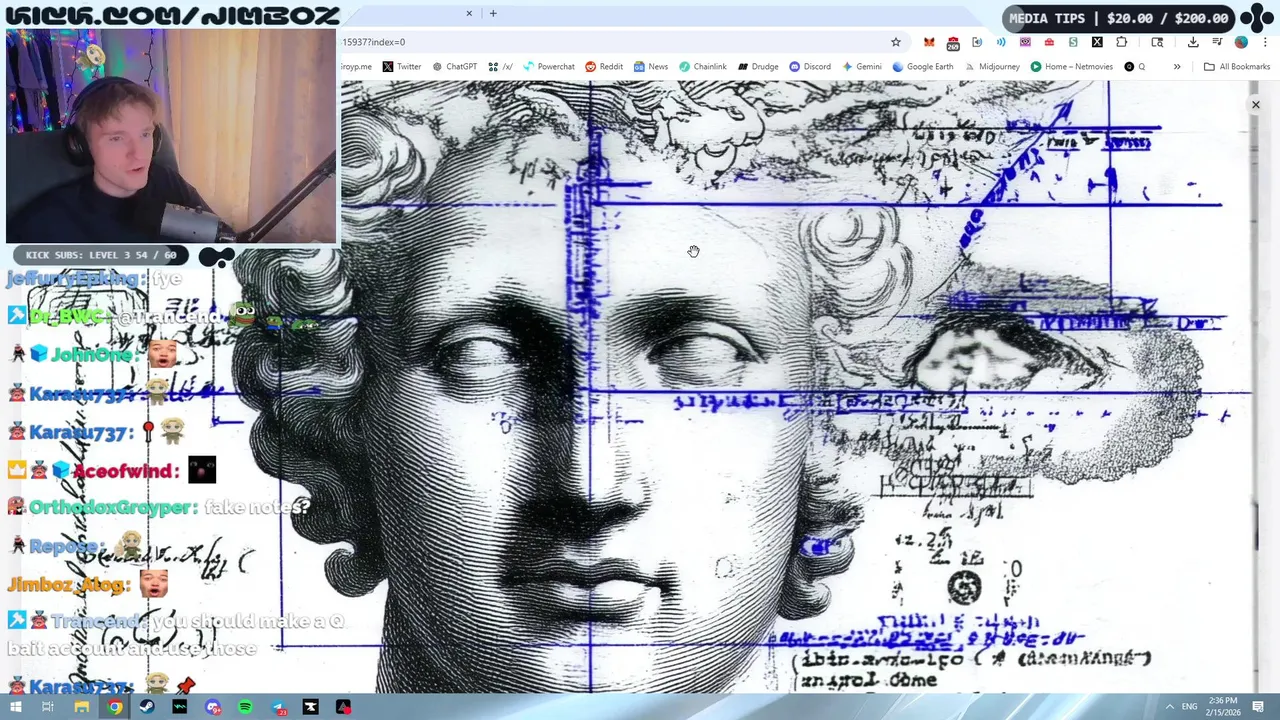1280x720 pixels.
Task: Expand the hidden bookmarks overflow chevron
Action: click(1177, 67)
